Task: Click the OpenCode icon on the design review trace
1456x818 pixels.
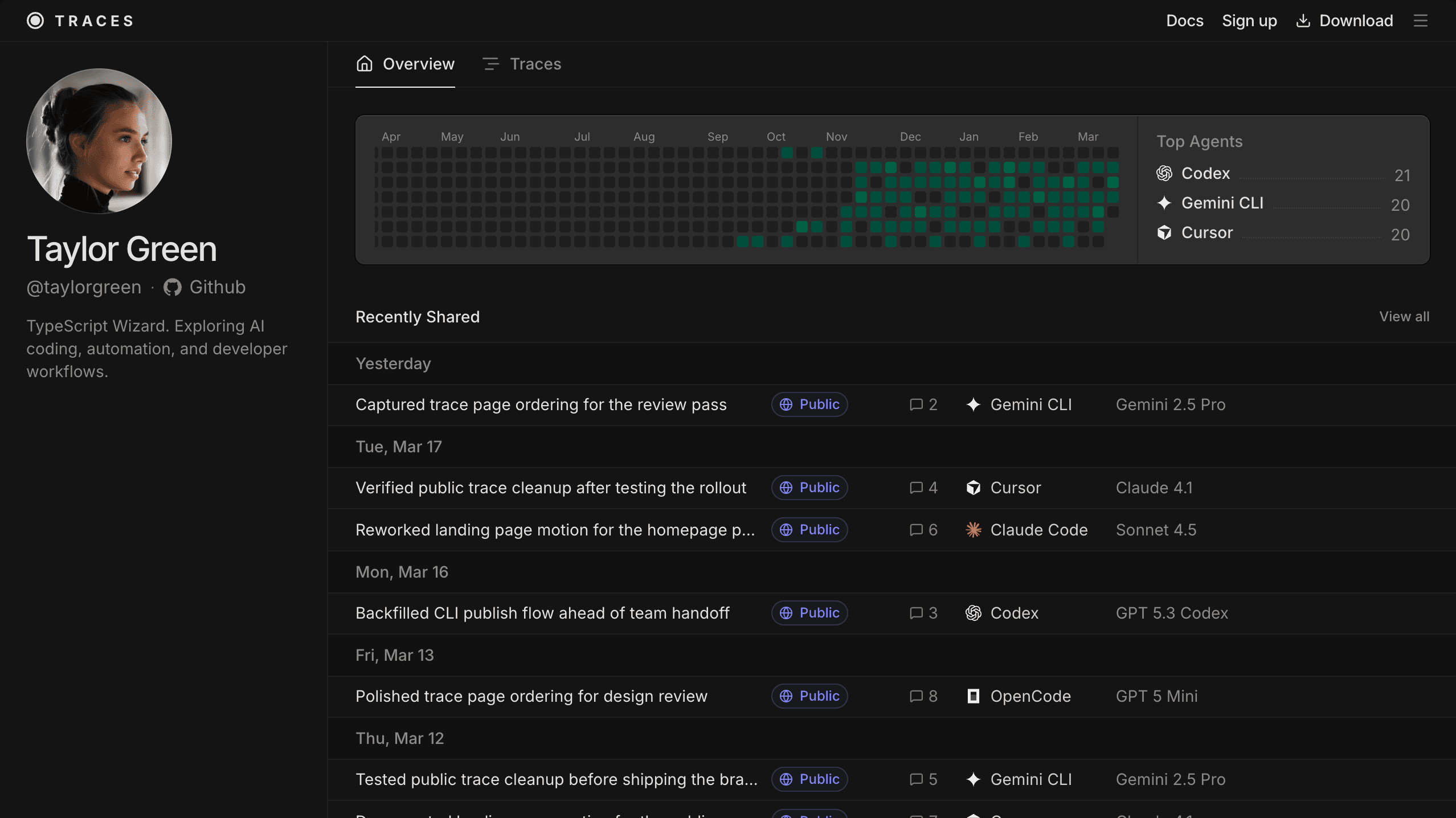Action: (x=974, y=696)
